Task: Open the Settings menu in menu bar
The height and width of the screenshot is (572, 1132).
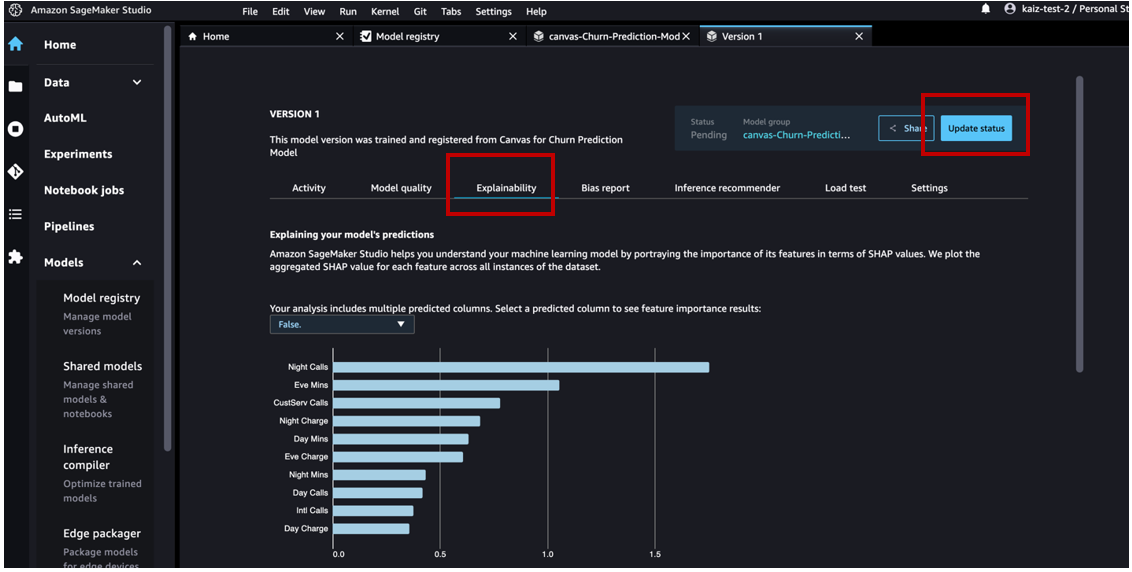Action: point(494,12)
